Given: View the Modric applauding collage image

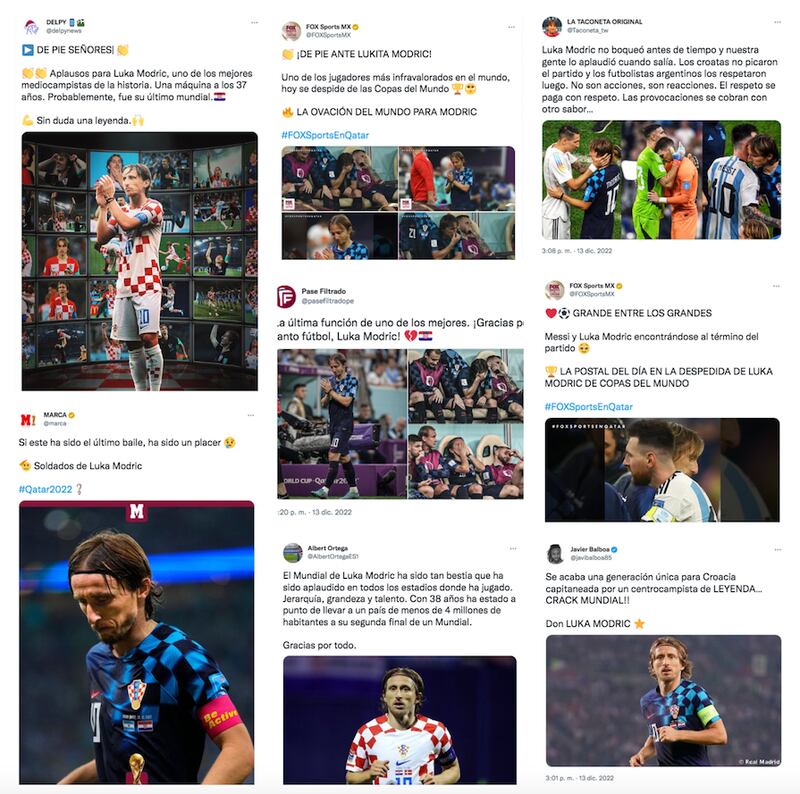Looking at the screenshot, I should (140, 261).
